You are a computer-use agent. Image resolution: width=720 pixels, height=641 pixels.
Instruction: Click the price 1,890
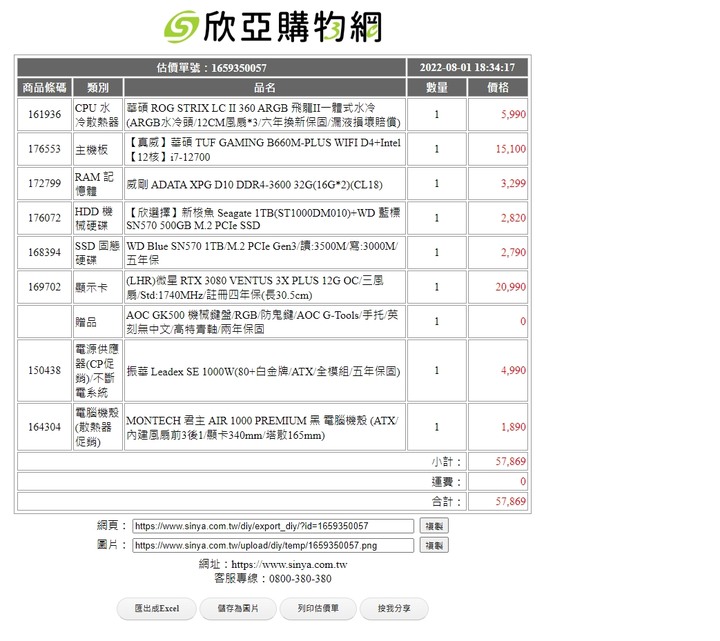click(513, 427)
